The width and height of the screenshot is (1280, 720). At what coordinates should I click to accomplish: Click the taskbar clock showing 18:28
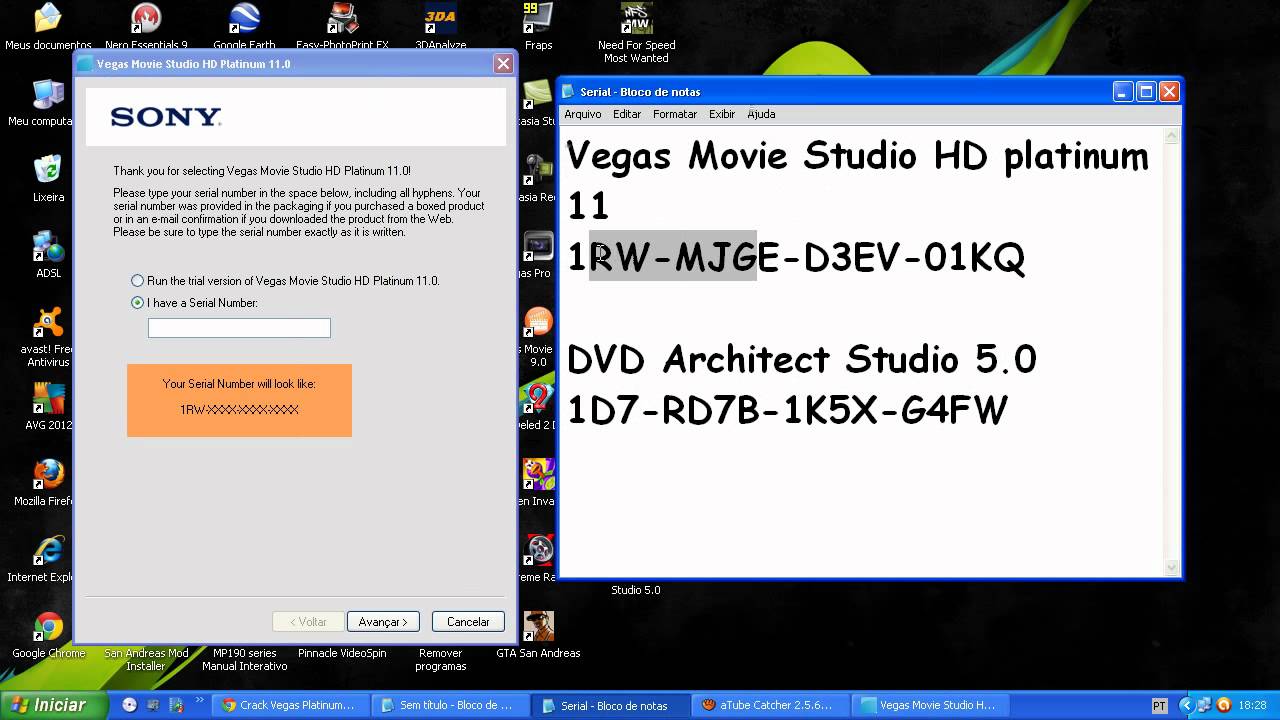tap(1253, 706)
